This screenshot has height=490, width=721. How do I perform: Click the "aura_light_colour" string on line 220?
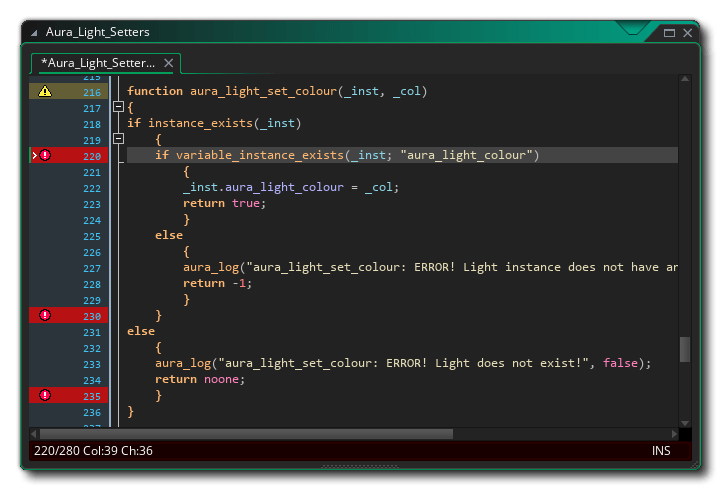(466, 155)
